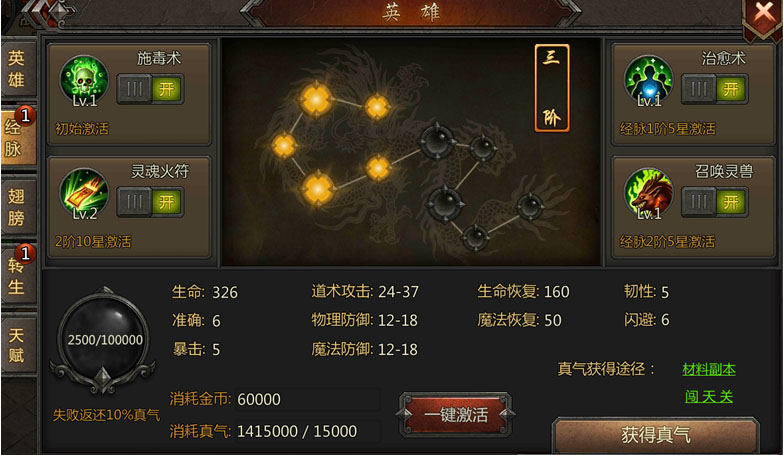Open the 转生 side tab
The height and width of the screenshot is (455, 783).
click(x=18, y=276)
